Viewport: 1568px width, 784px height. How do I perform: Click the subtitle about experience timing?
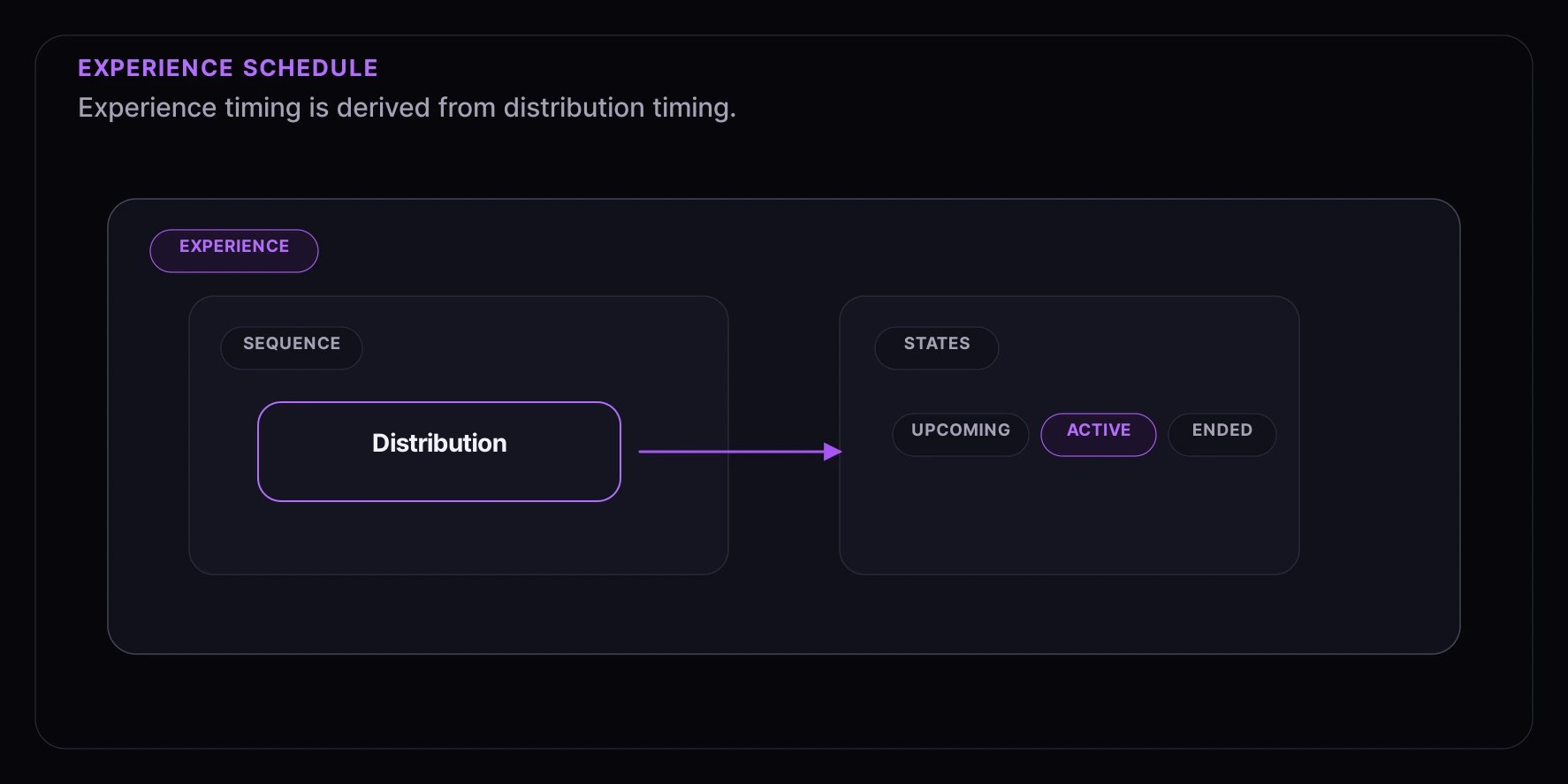(x=407, y=108)
